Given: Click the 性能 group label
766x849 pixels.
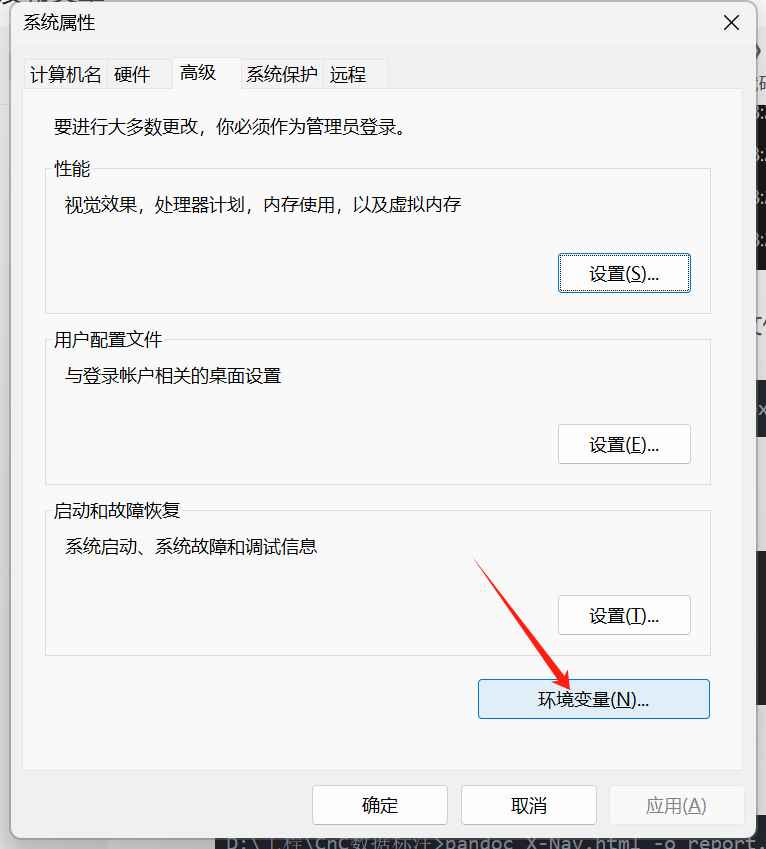Looking at the screenshot, I should (x=72, y=169).
